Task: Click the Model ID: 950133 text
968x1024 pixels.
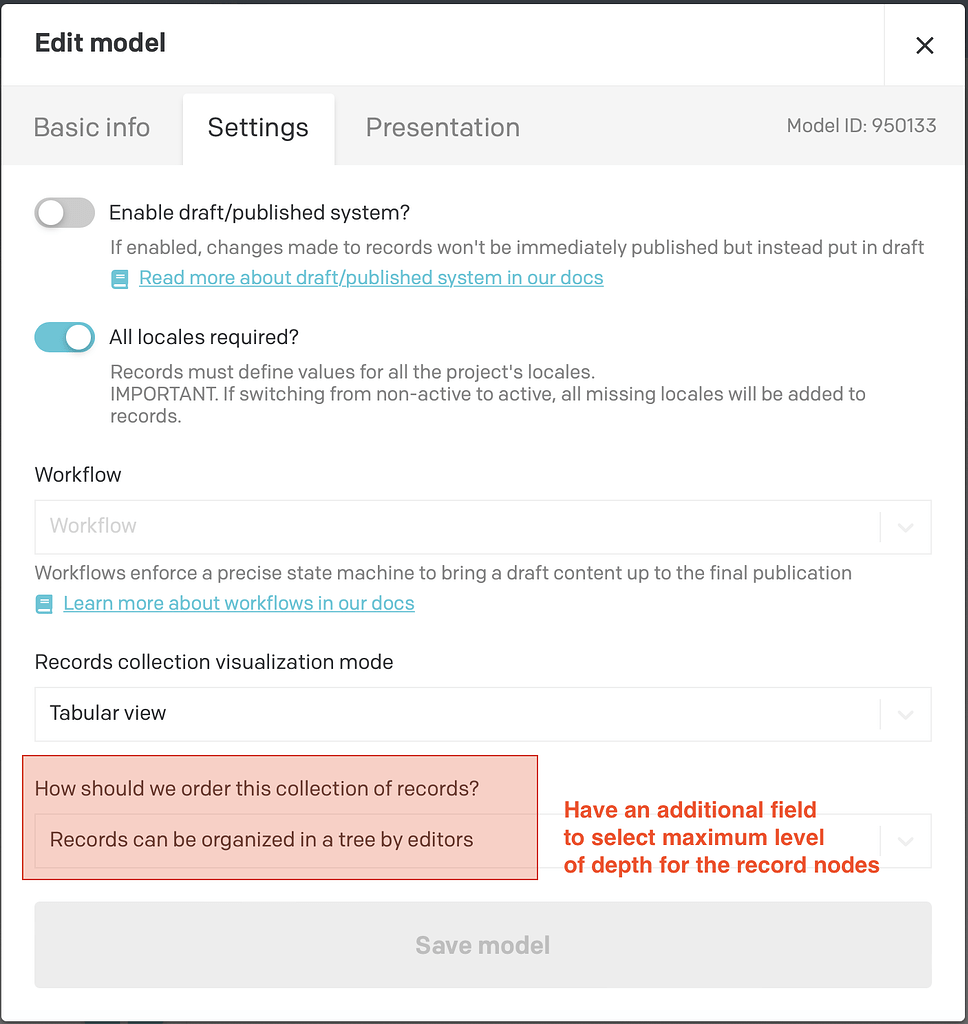Action: (861, 125)
